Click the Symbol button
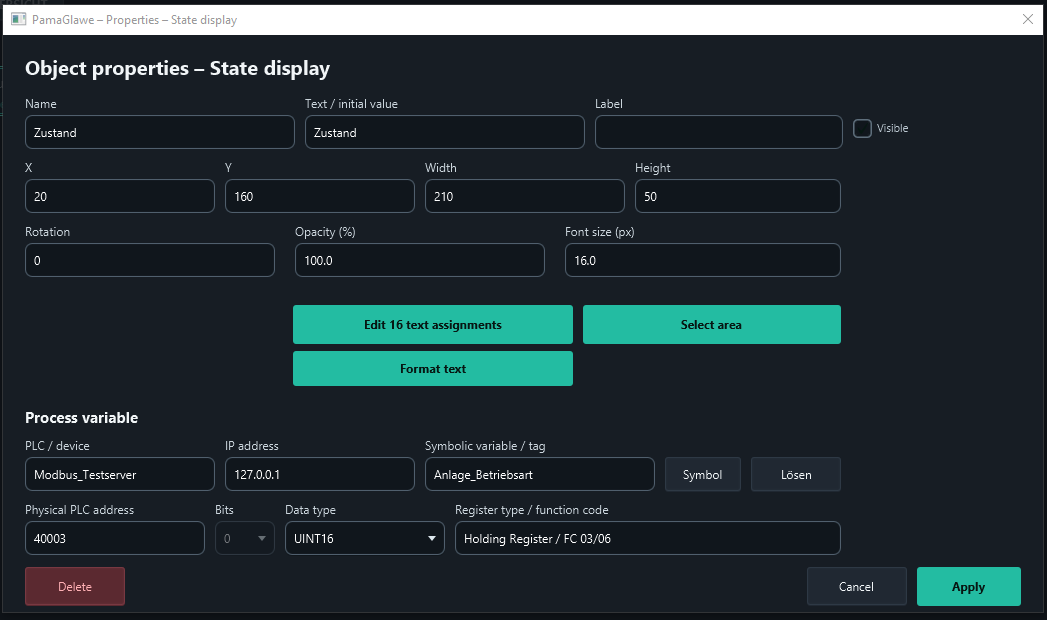The height and width of the screenshot is (620, 1047). pyautogui.click(x=702, y=475)
